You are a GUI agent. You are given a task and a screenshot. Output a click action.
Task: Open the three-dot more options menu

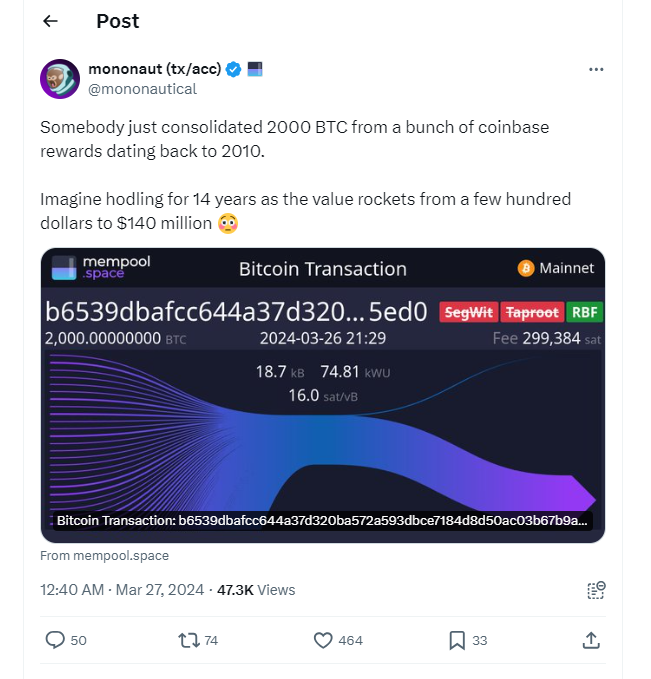tap(596, 69)
